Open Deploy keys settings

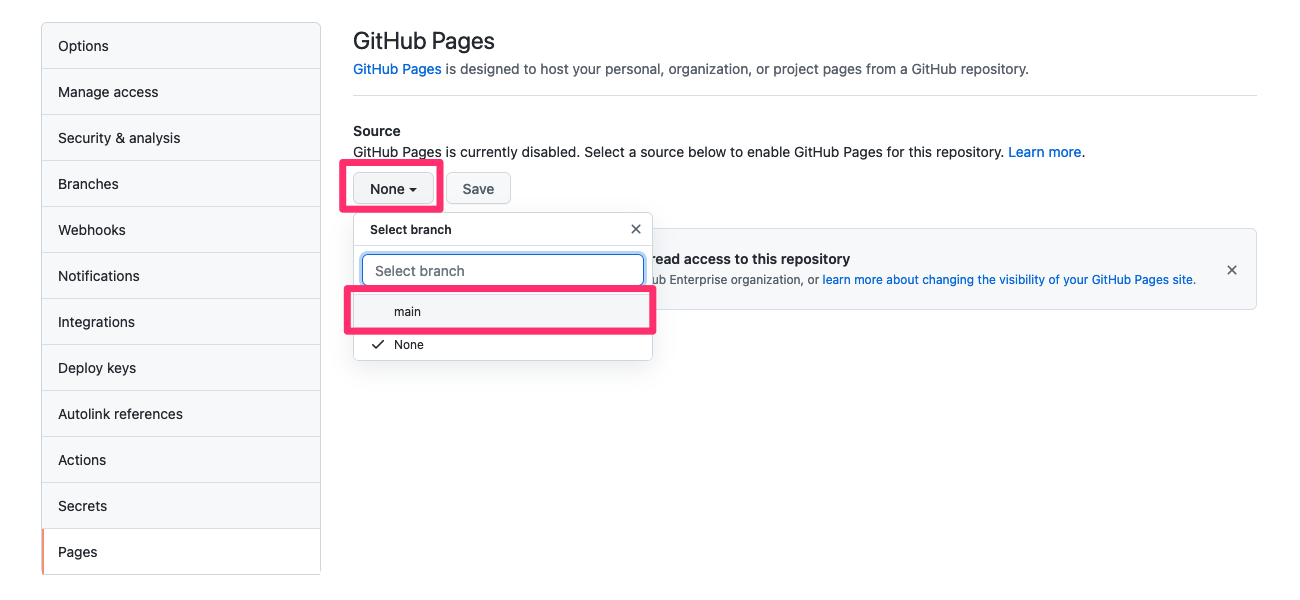coord(97,368)
